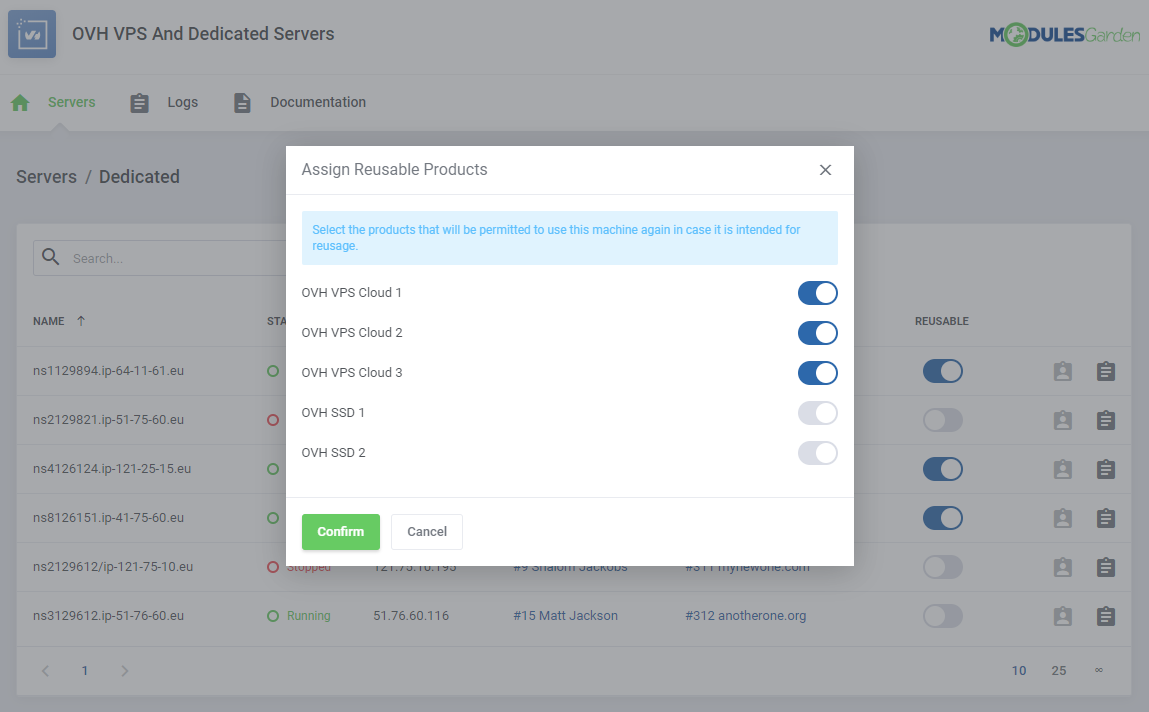Click Cancel in the dialog
Image resolution: width=1149 pixels, height=712 pixels.
[x=427, y=532]
